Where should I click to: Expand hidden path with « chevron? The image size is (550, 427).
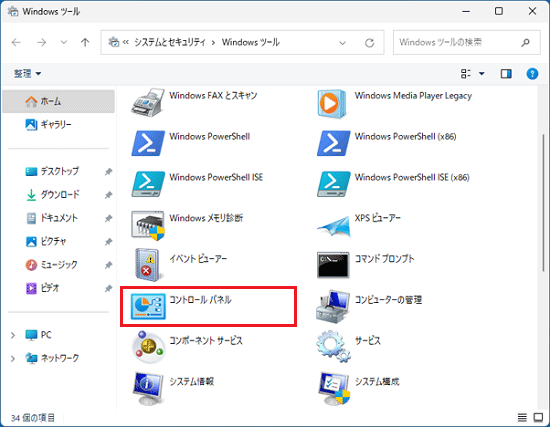(126, 42)
